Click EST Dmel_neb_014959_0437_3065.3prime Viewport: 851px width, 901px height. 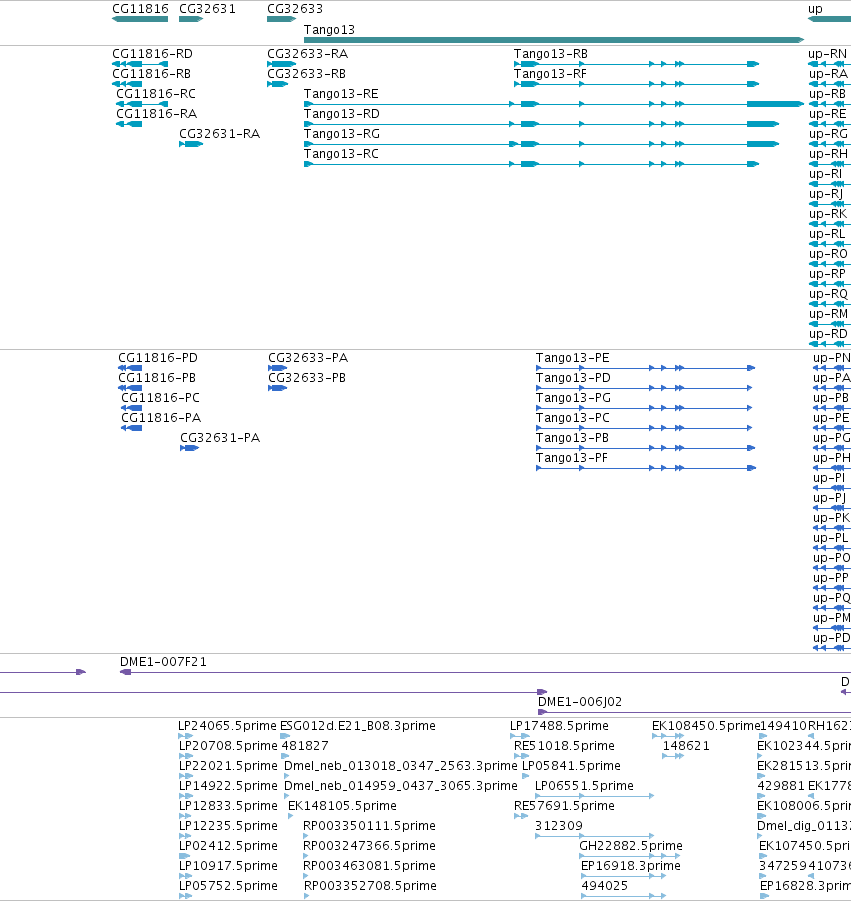(401, 786)
